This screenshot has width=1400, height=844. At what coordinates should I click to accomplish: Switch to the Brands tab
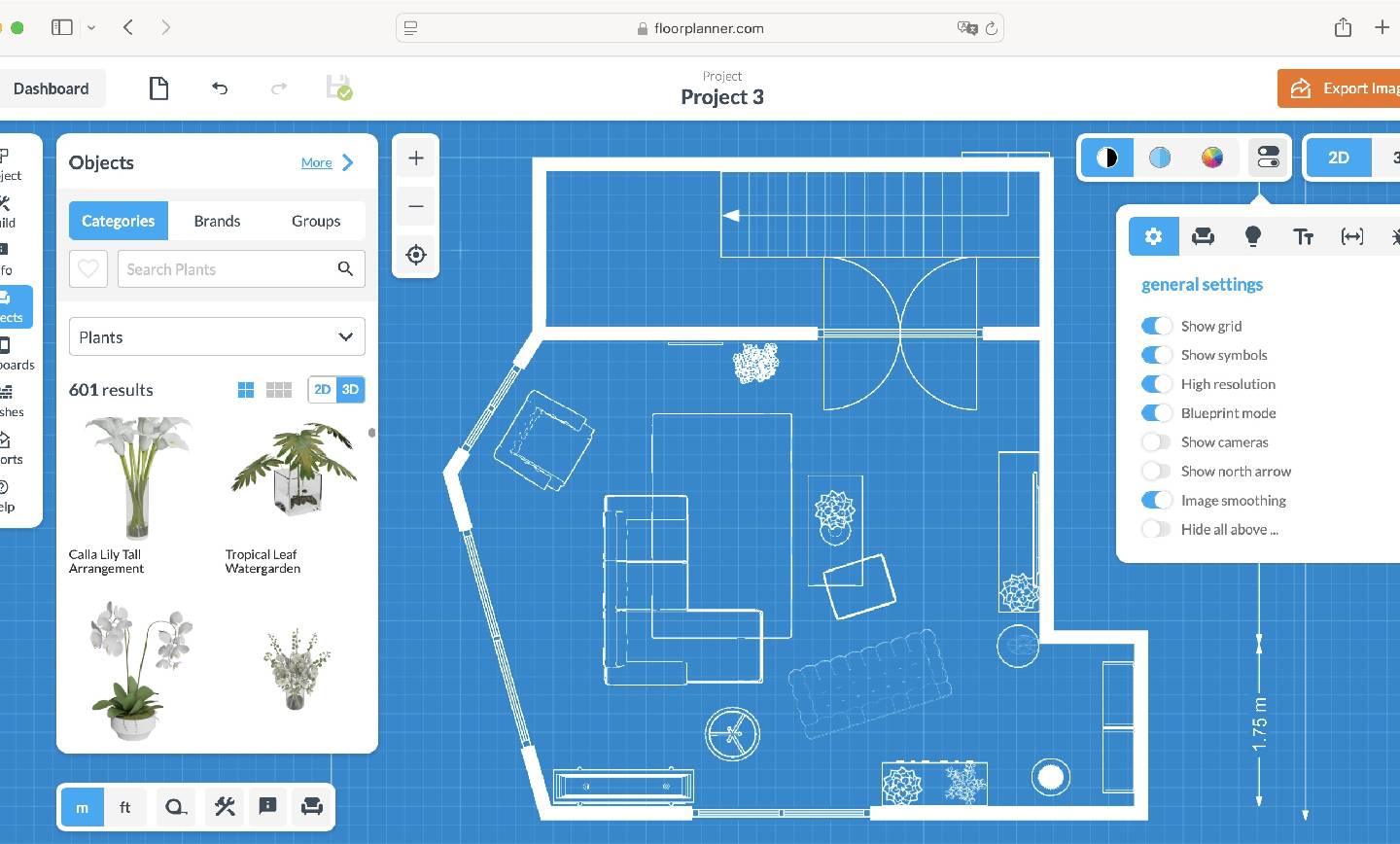coord(217,221)
